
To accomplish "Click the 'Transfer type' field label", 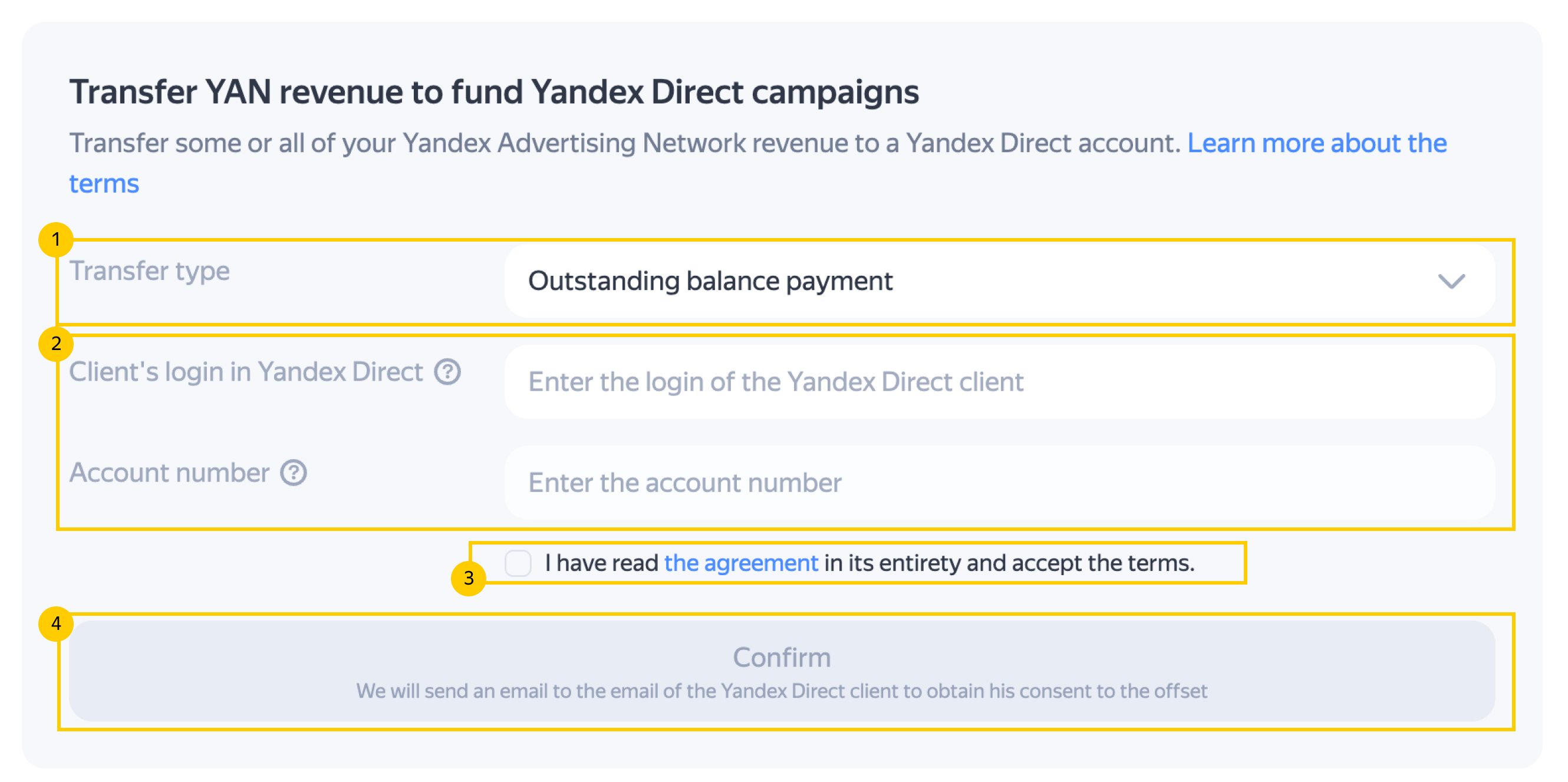I will tap(150, 271).
